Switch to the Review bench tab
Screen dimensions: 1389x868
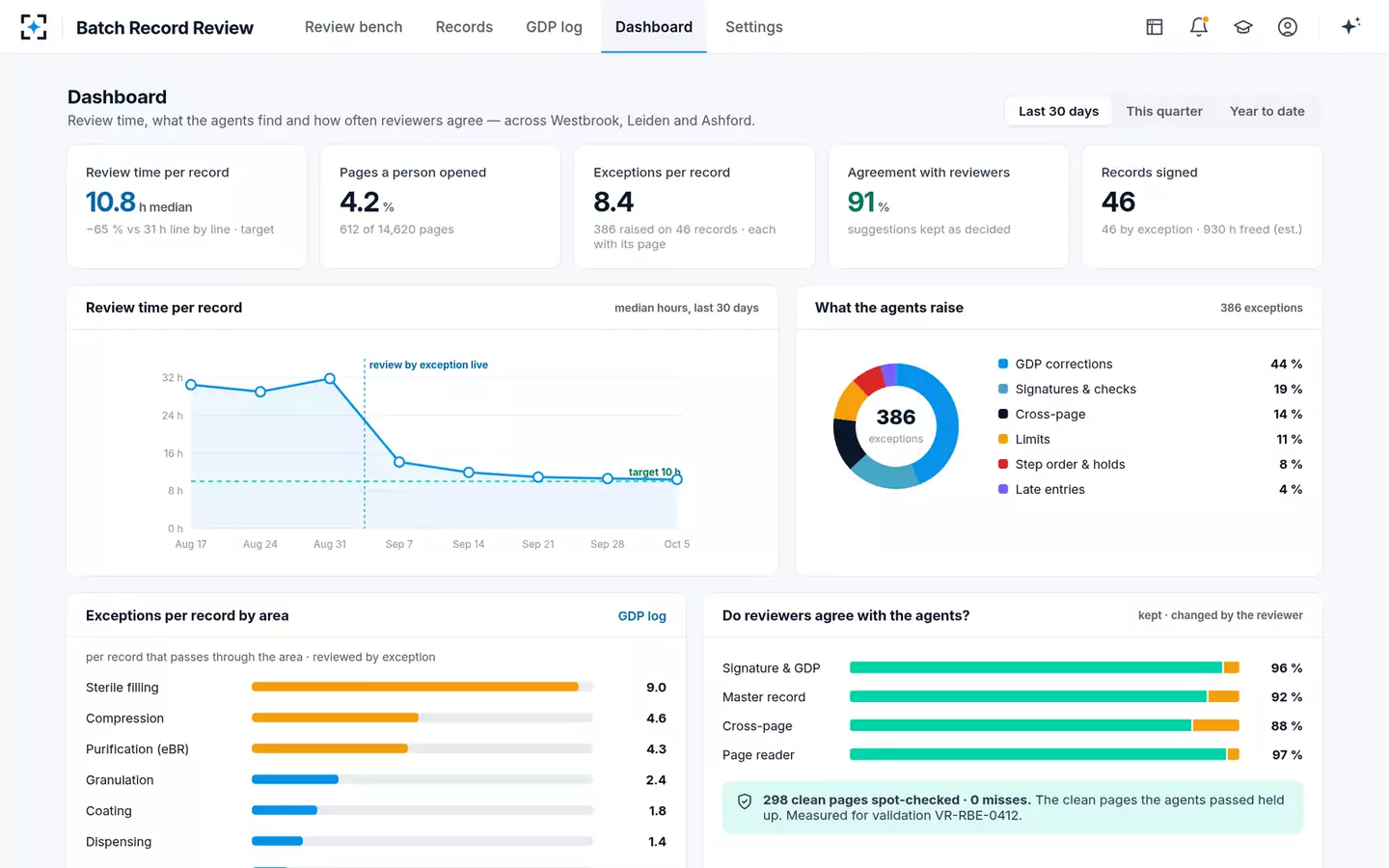[353, 27]
